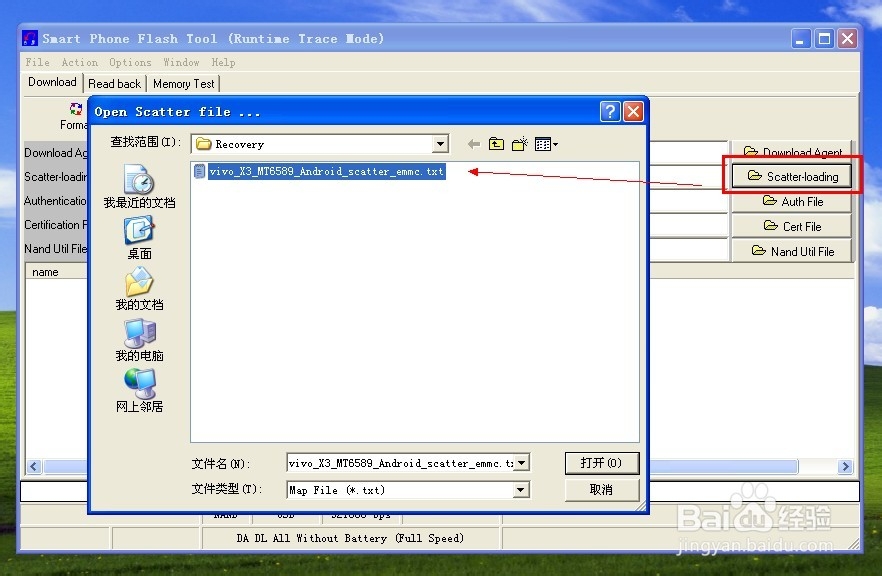Open Network Places (网上邻居) shortcut
882x576 pixels.
(x=140, y=391)
